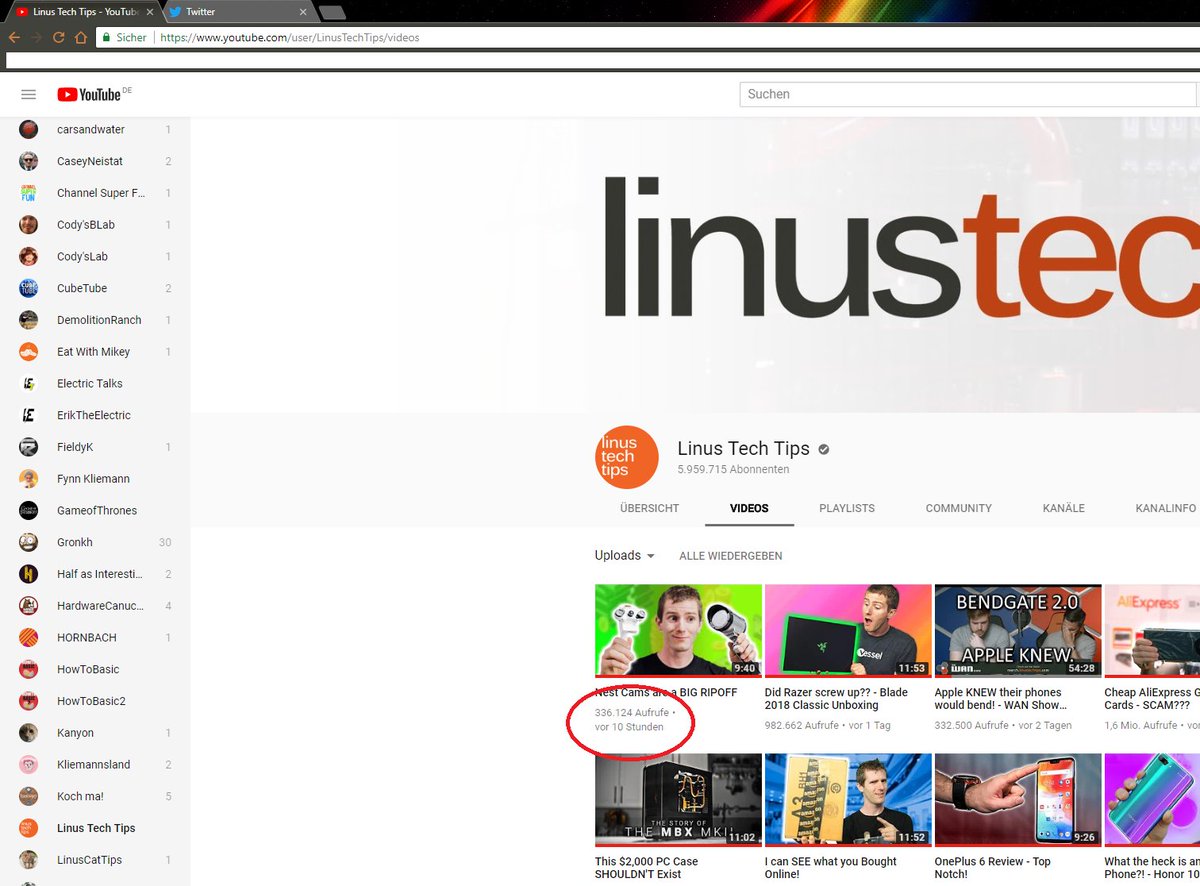This screenshot has width=1200, height=886.
Task: Play the MBX MKII case thumbnail
Action: pyautogui.click(x=678, y=800)
